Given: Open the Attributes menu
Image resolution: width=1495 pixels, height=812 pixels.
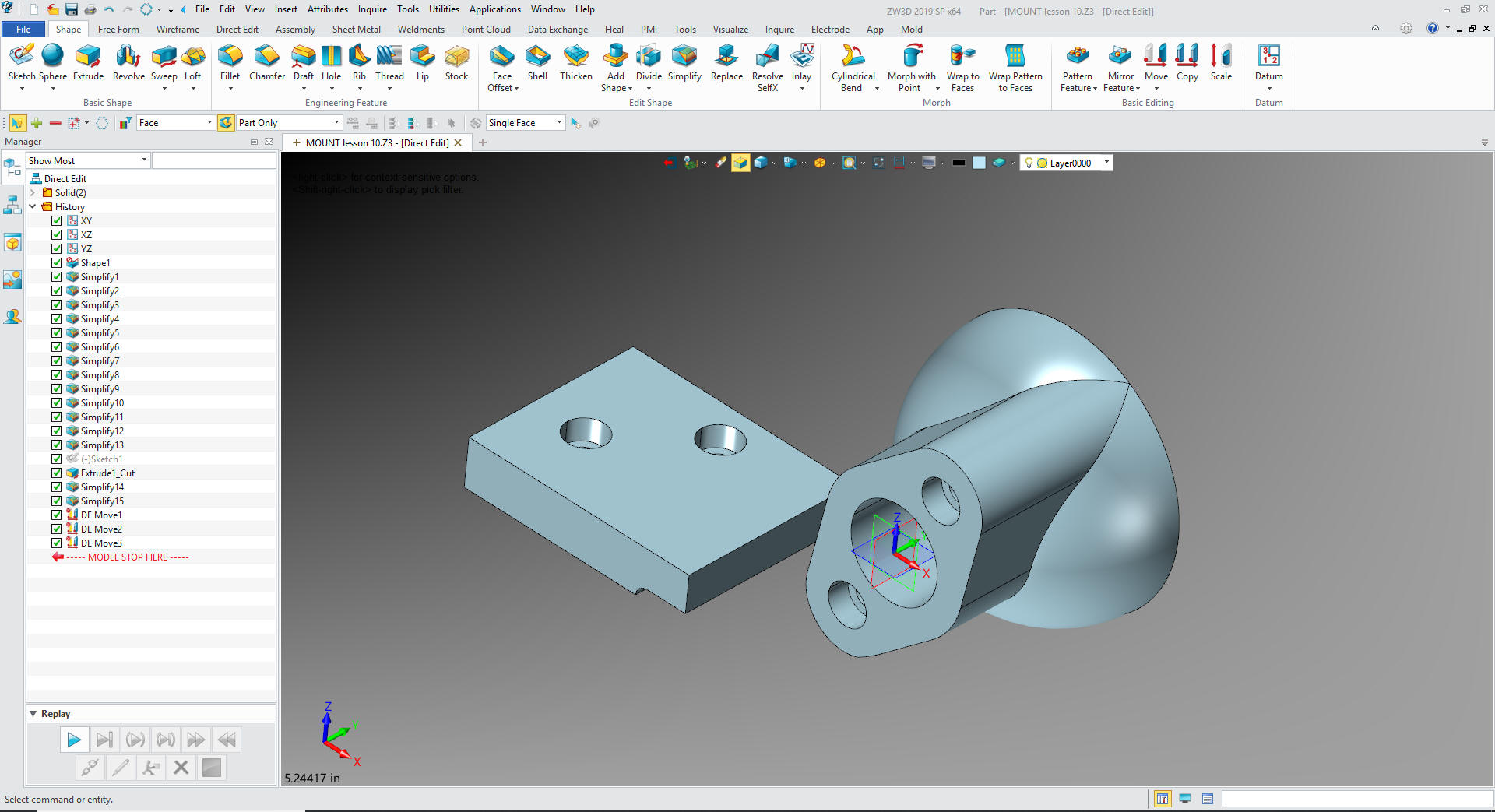Looking at the screenshot, I should (327, 9).
